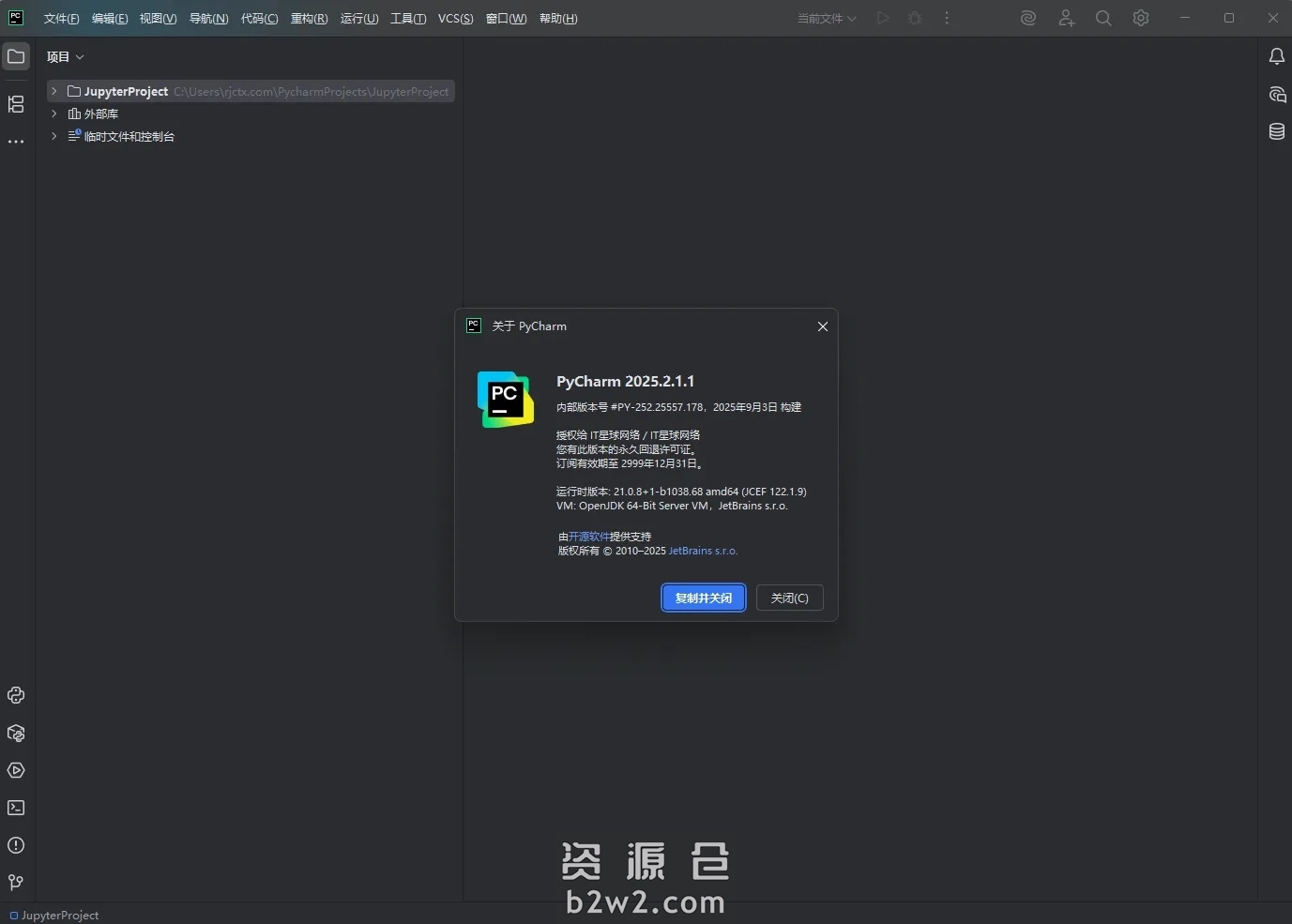
Task: Open the 帮助(H) menu
Action: coord(559,18)
